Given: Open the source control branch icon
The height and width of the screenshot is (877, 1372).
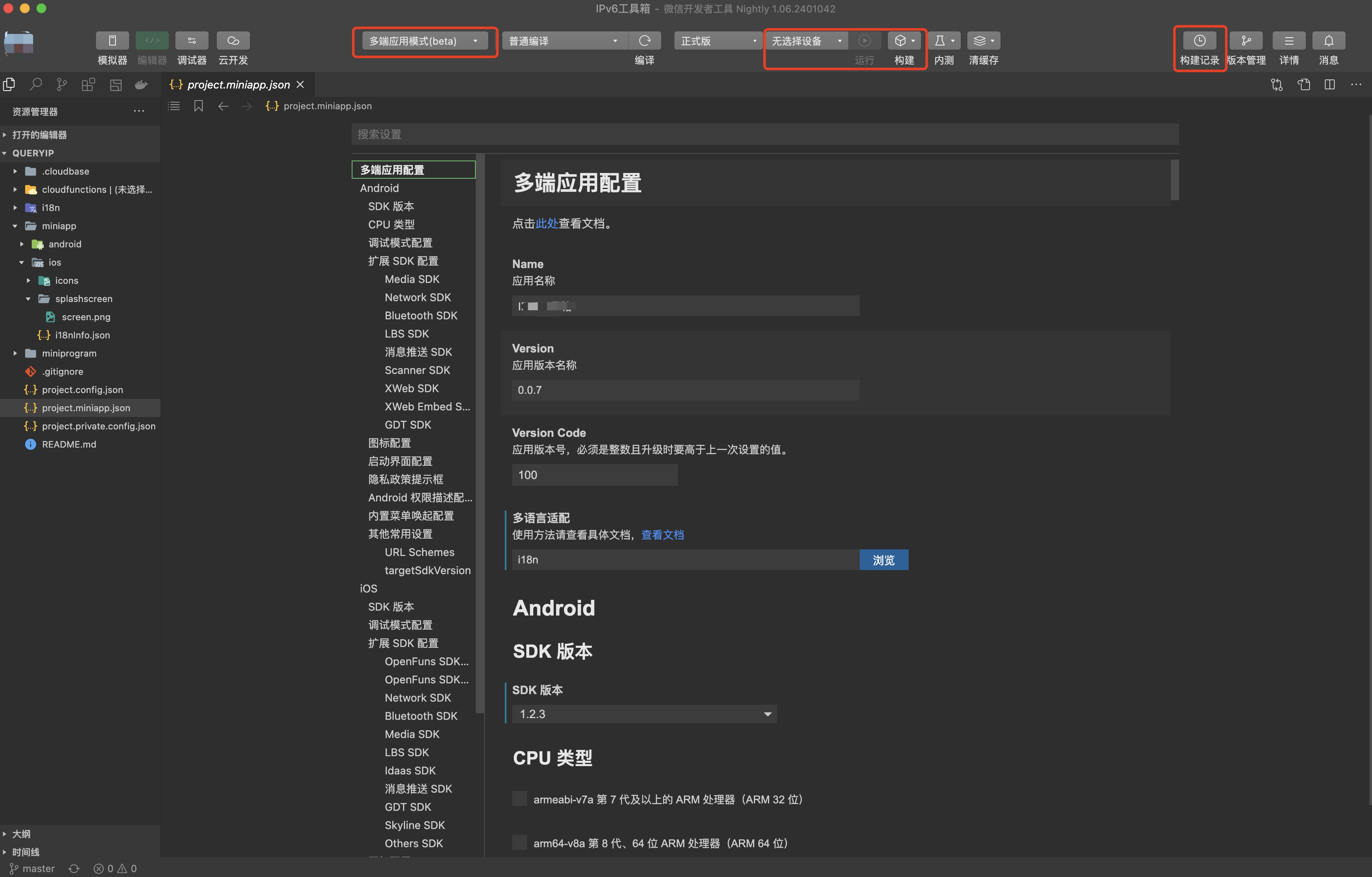Looking at the screenshot, I should [x=62, y=85].
